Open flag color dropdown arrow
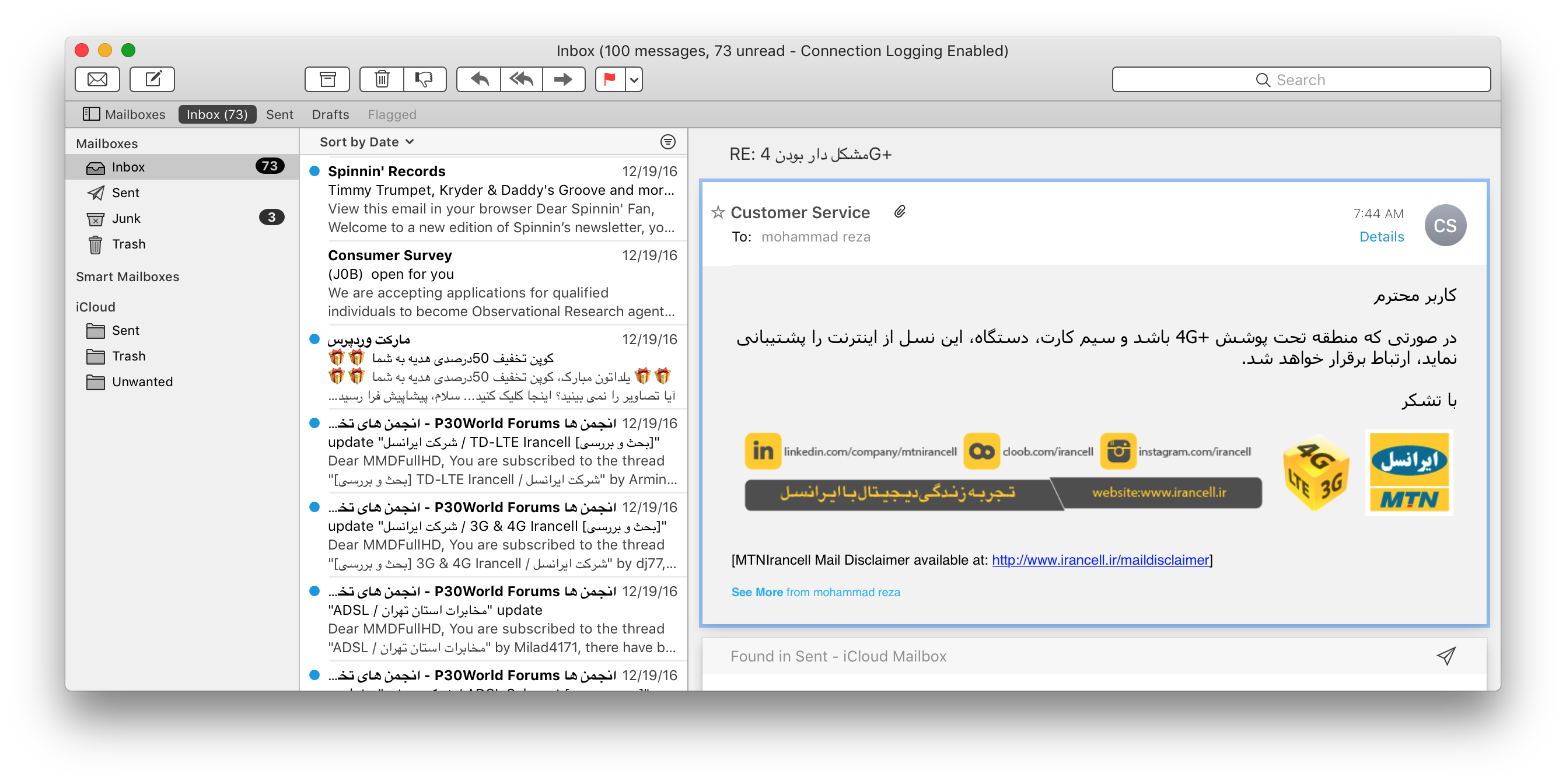This screenshot has height=784, width=1566. pos(634,79)
